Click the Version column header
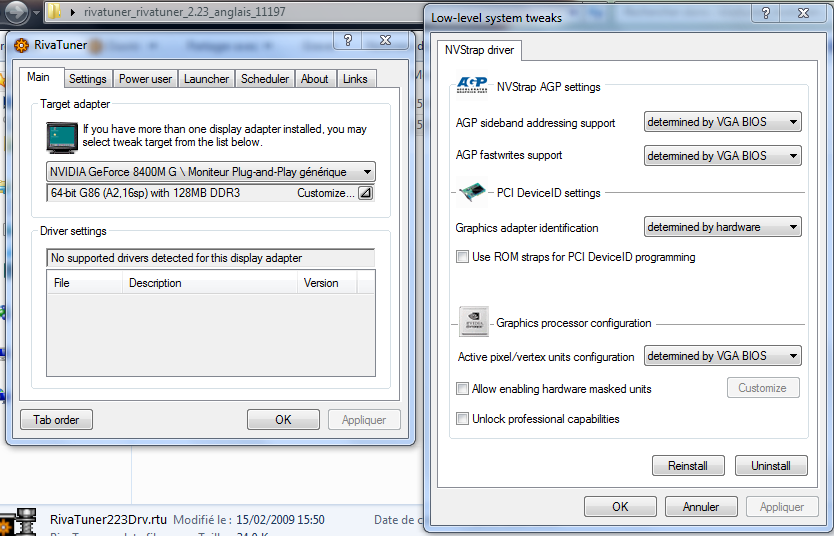The width and height of the screenshot is (834, 536). click(x=321, y=283)
